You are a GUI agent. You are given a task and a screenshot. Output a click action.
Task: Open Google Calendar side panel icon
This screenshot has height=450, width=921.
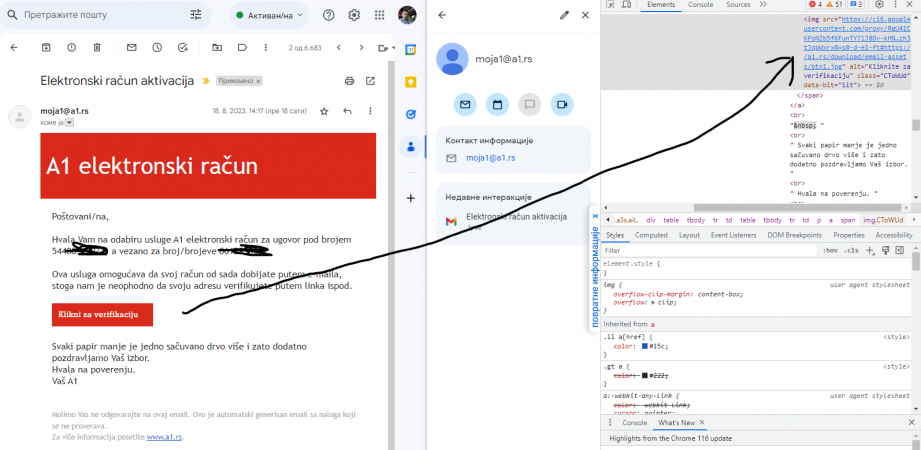point(411,50)
